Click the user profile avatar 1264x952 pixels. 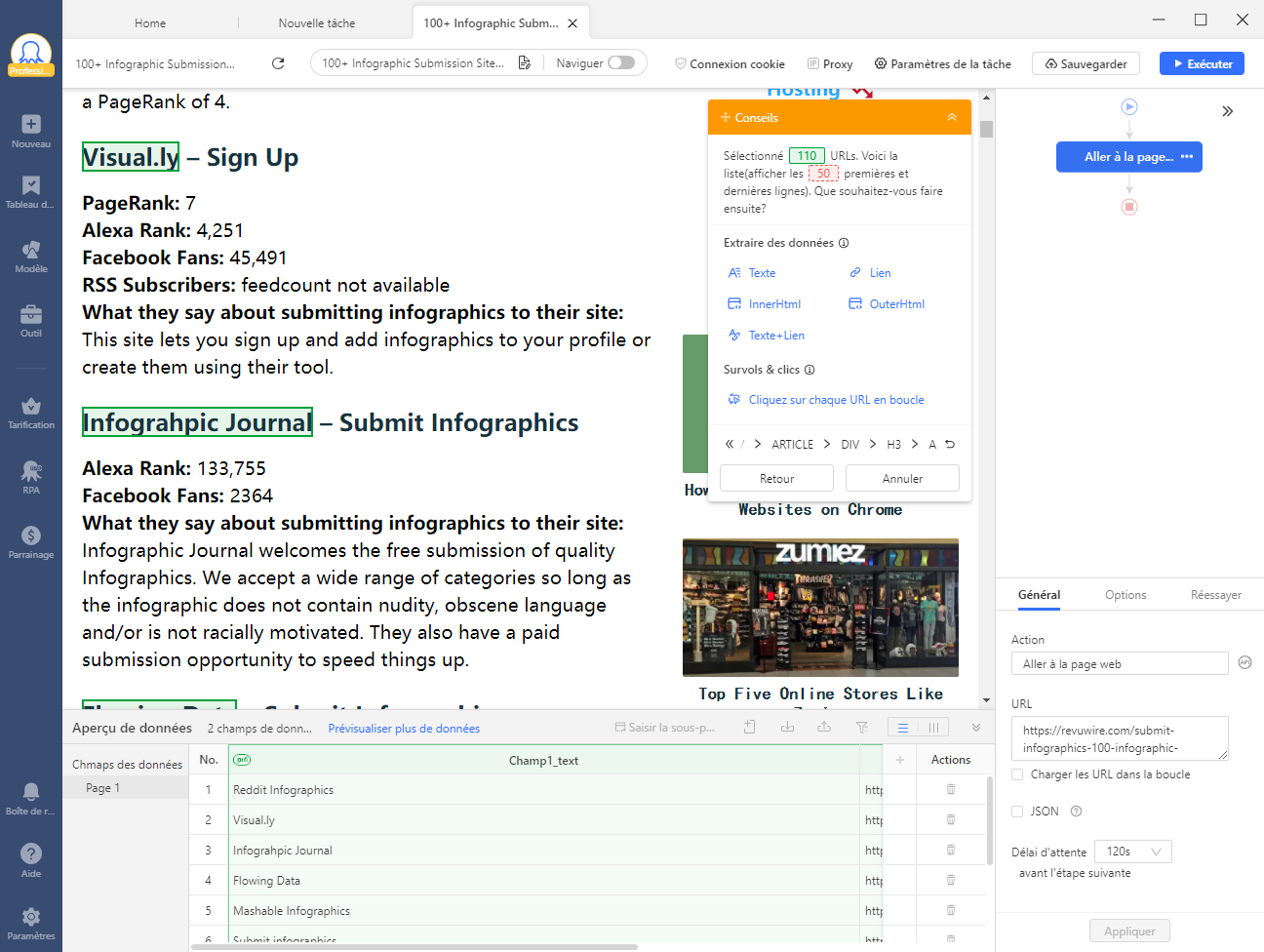[31, 53]
